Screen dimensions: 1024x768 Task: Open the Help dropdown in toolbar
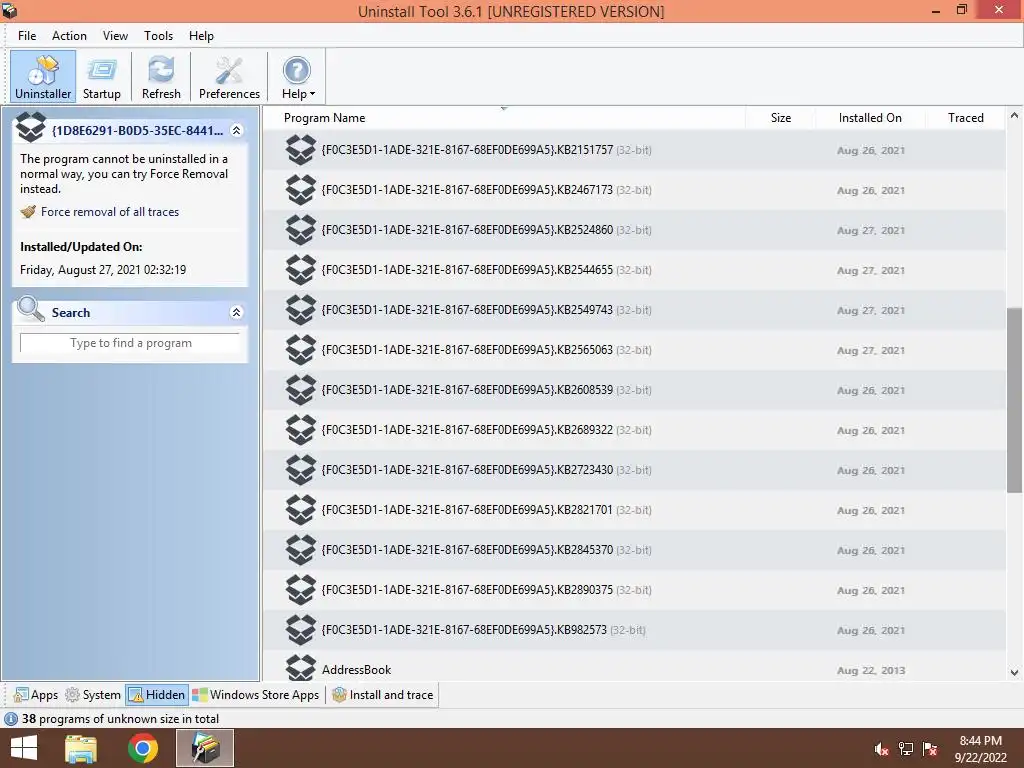point(298,76)
